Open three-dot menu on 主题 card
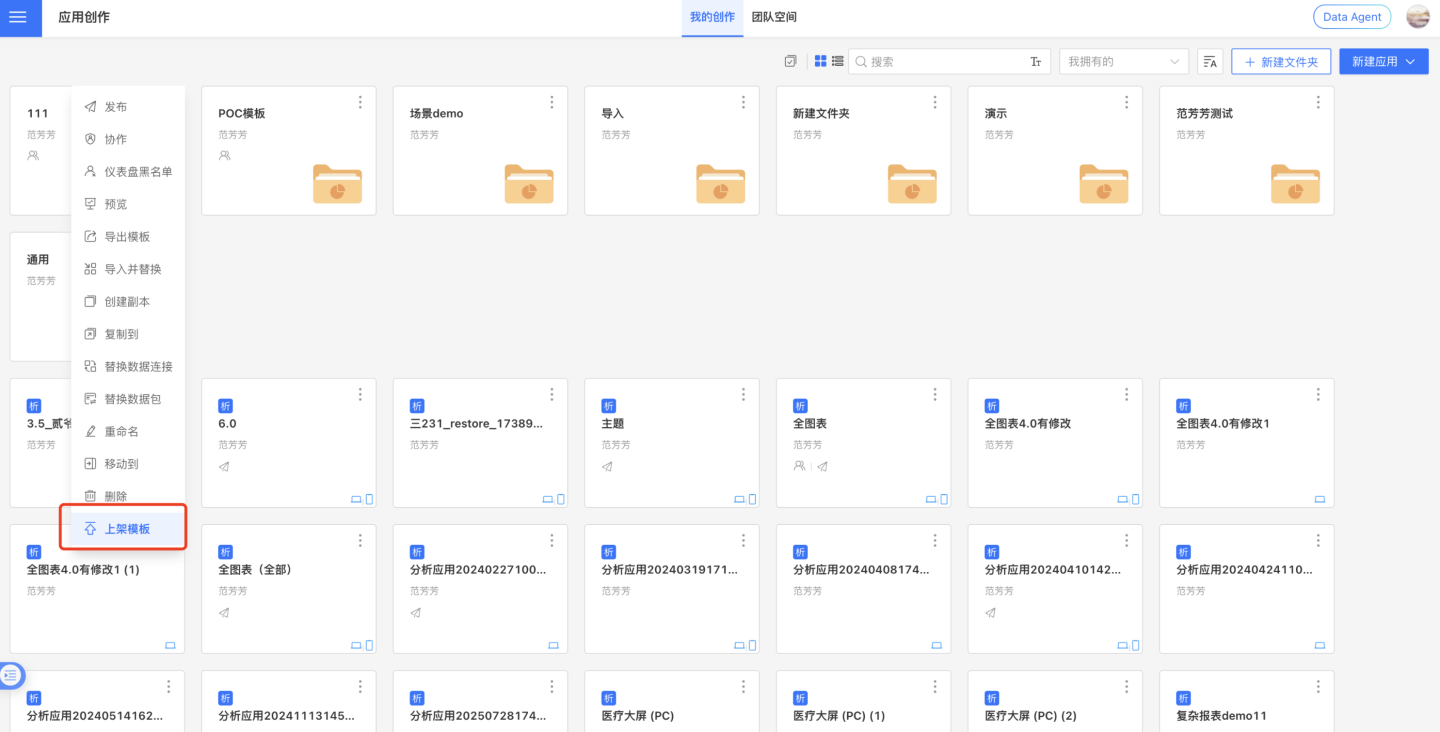Image resolution: width=1440 pixels, height=732 pixels. (x=743, y=395)
